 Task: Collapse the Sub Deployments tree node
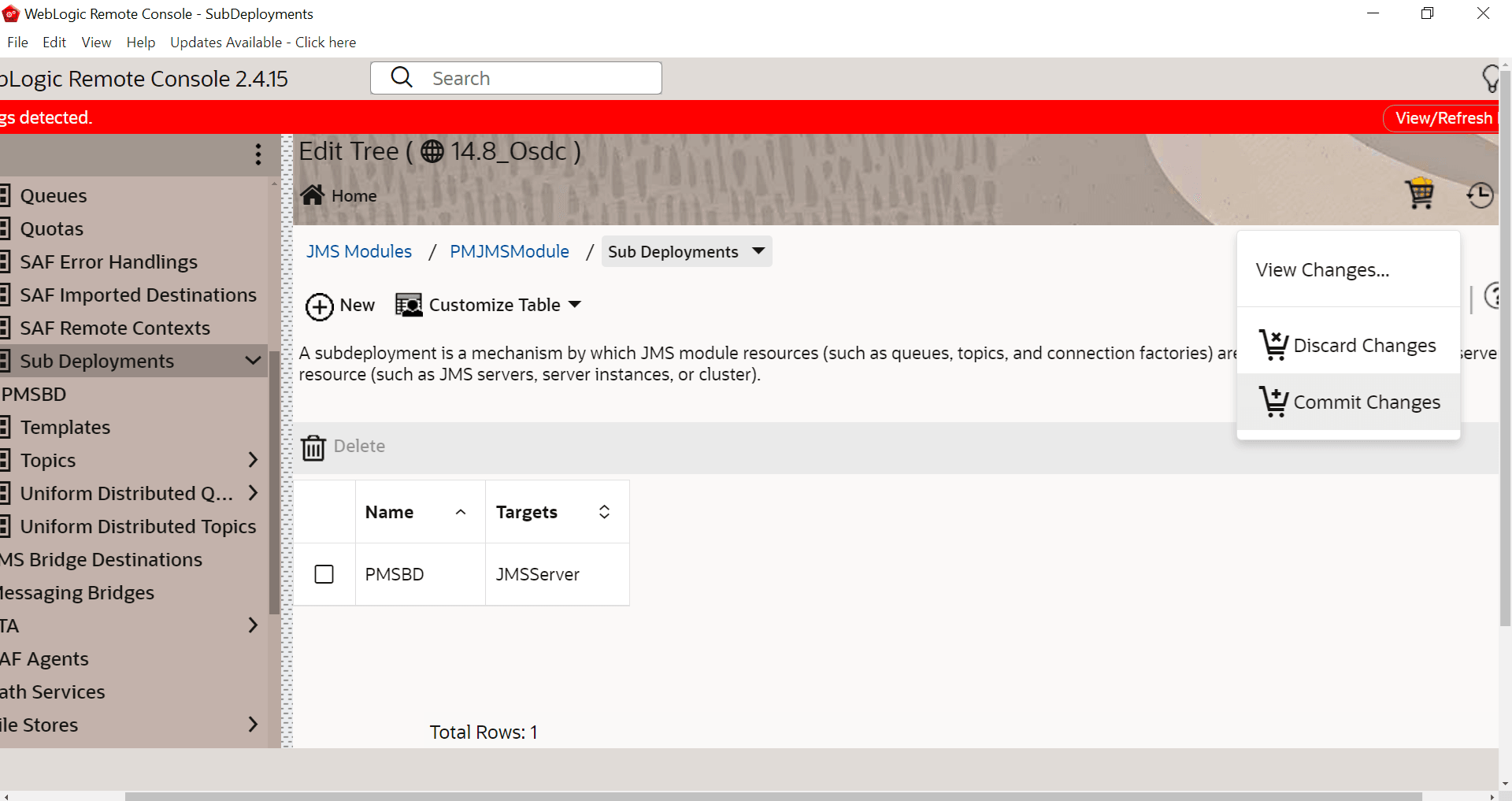253,361
